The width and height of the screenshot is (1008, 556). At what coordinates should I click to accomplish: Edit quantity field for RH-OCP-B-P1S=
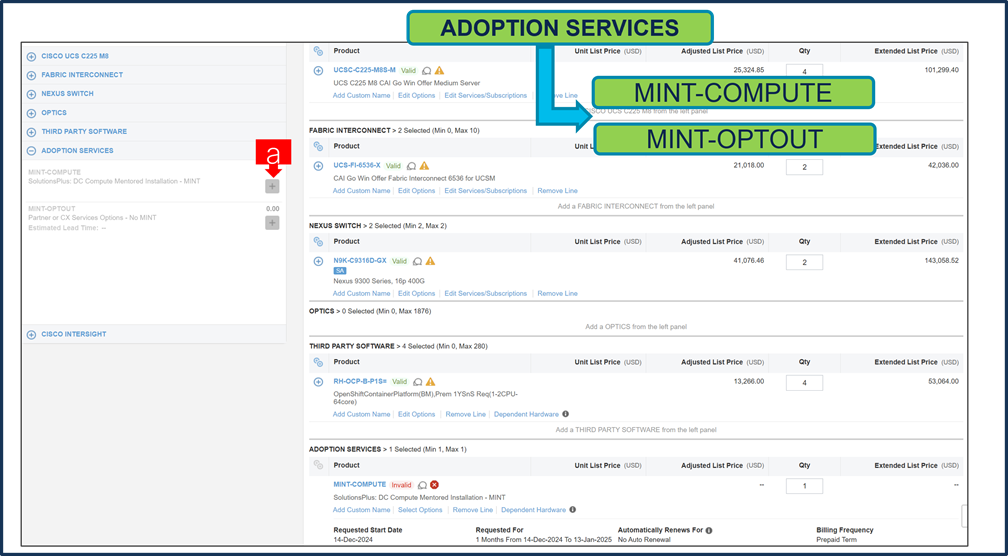coord(804,383)
